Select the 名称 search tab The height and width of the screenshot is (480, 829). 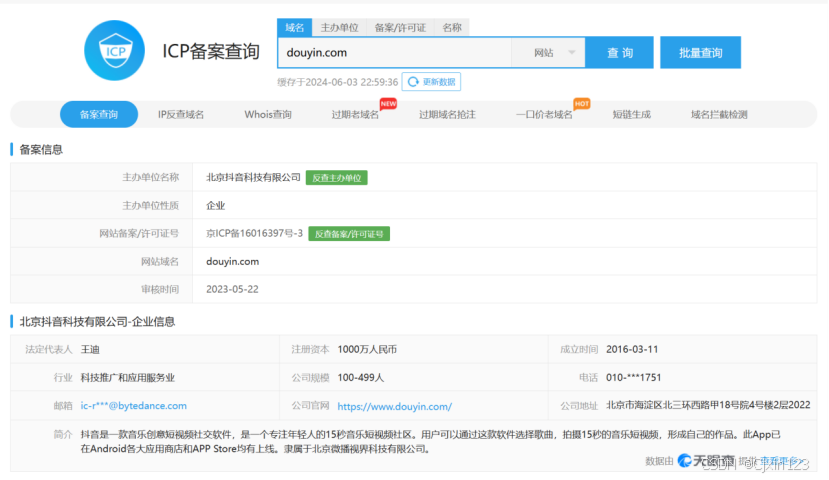(x=452, y=27)
